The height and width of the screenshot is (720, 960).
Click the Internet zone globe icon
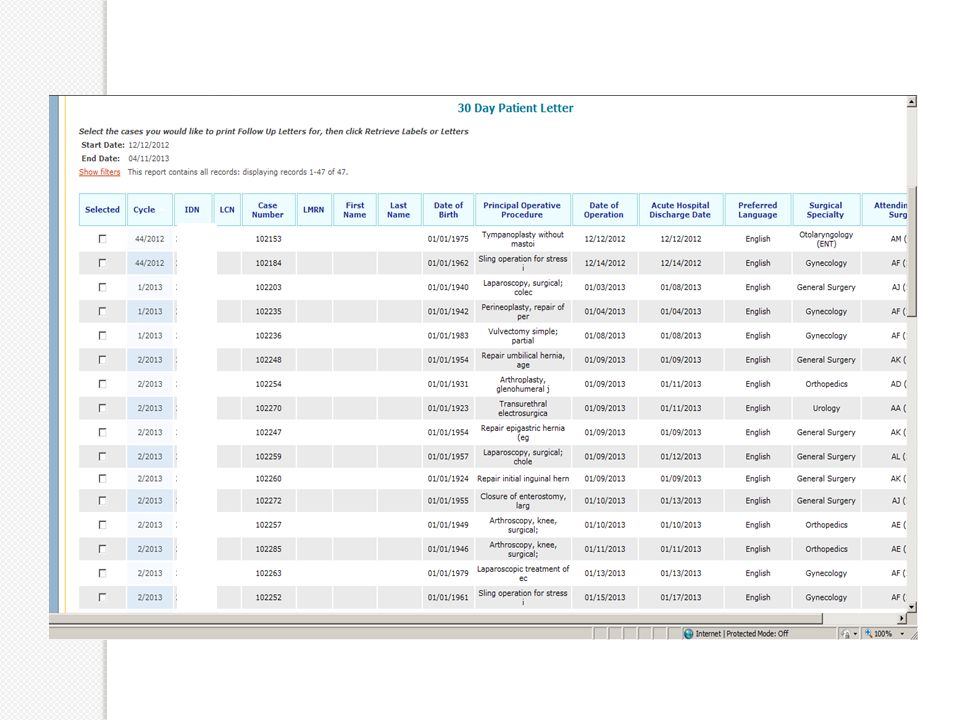(x=688, y=634)
